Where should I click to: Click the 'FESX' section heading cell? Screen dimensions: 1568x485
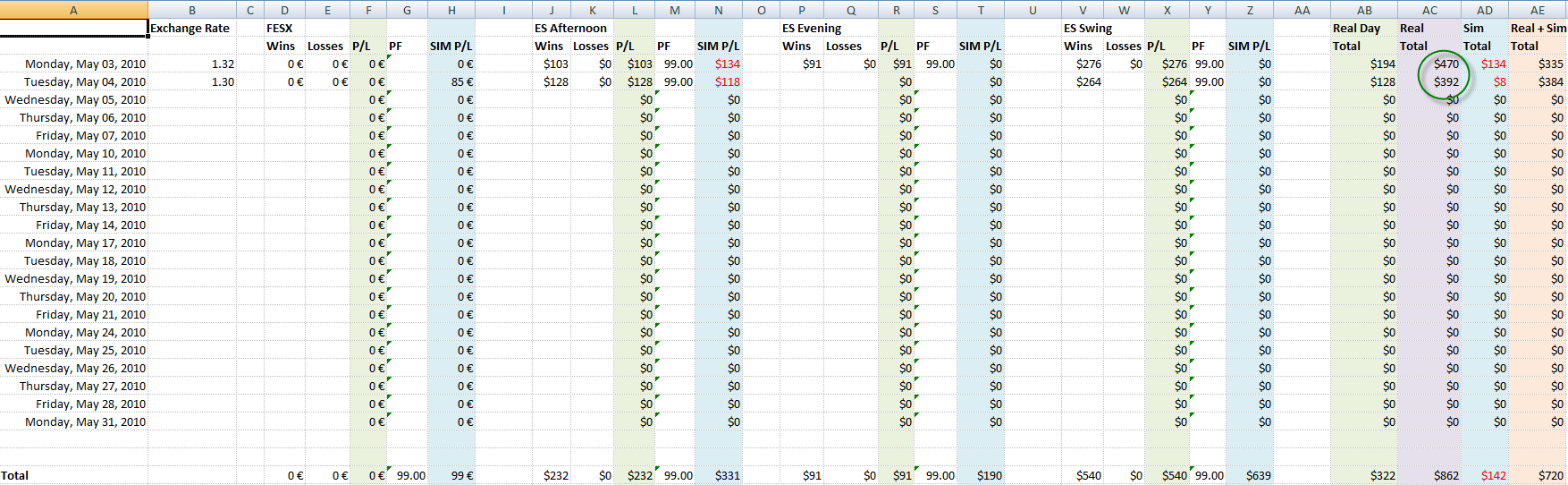tap(284, 28)
